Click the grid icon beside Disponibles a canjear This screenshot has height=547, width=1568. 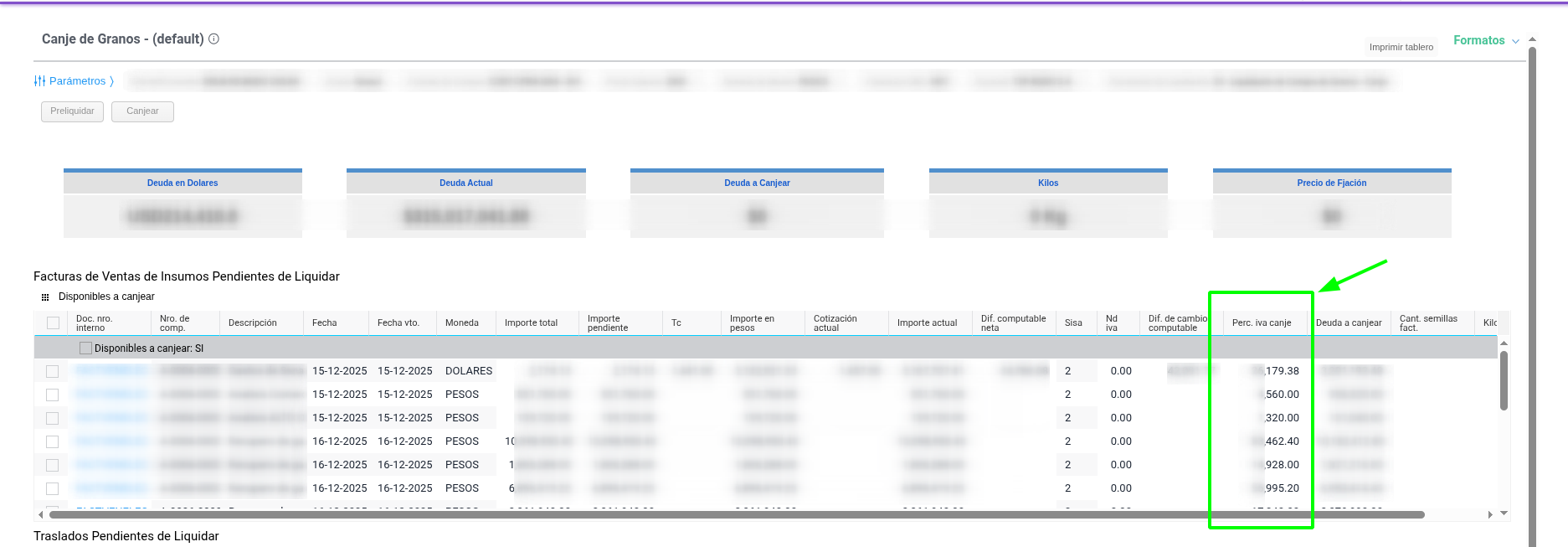(45, 297)
